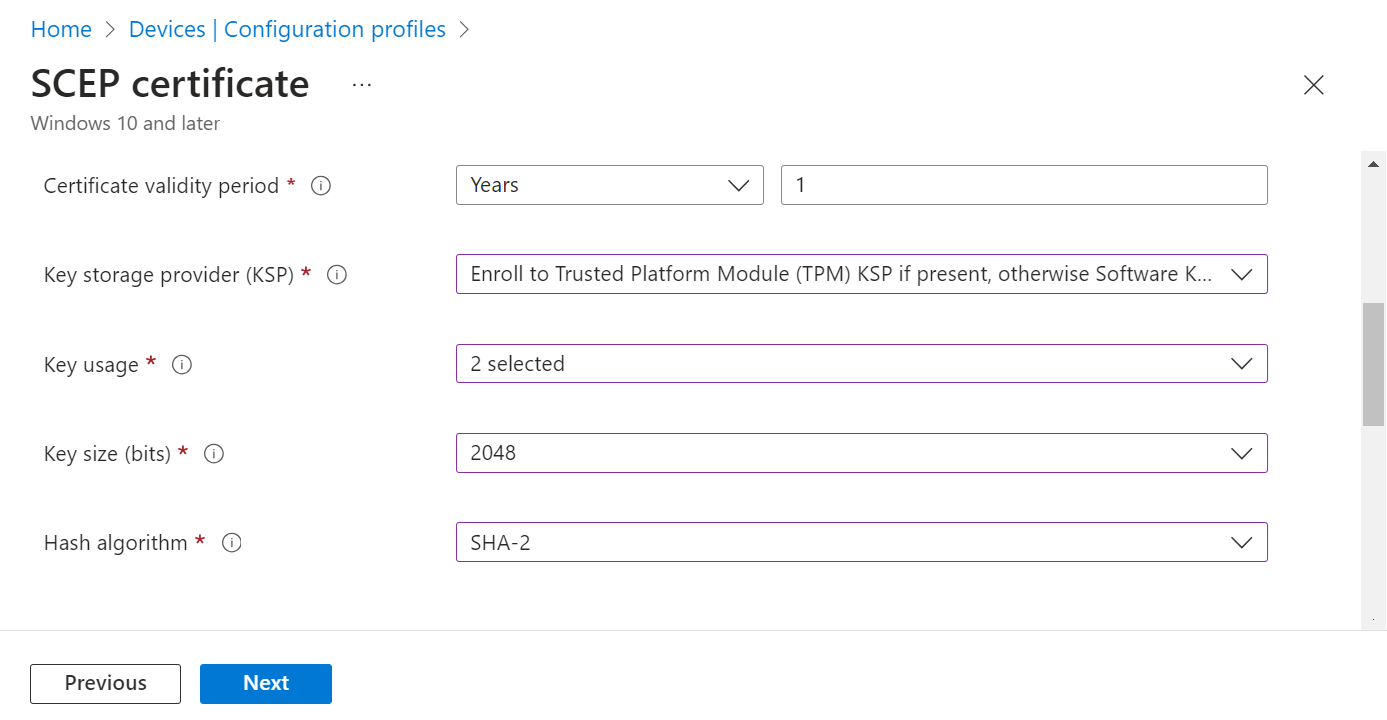The width and height of the screenshot is (1387, 720).
Task: Open the SHA-2 hash algorithm dropdown
Action: [x=861, y=542]
